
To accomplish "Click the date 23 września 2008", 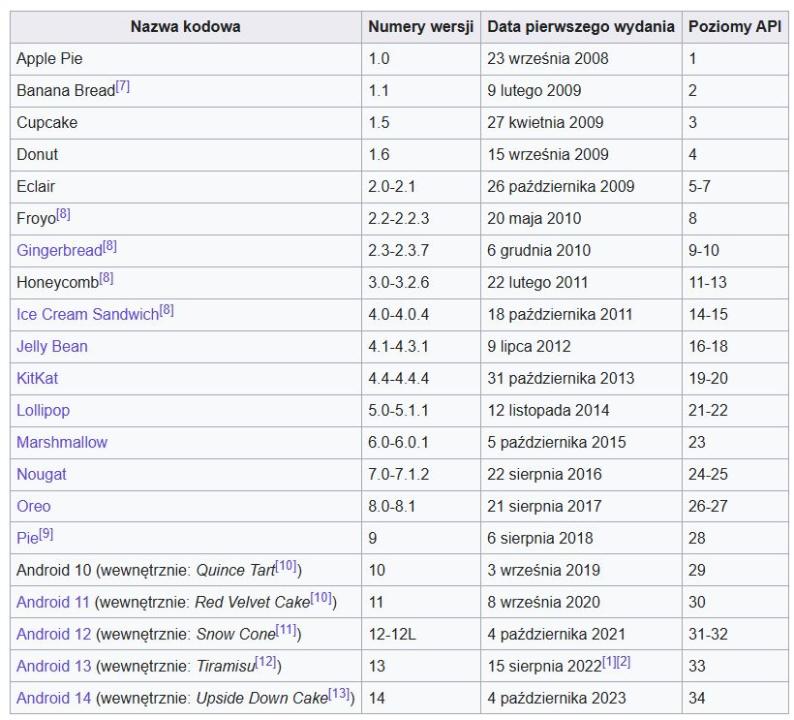I will click(548, 59).
